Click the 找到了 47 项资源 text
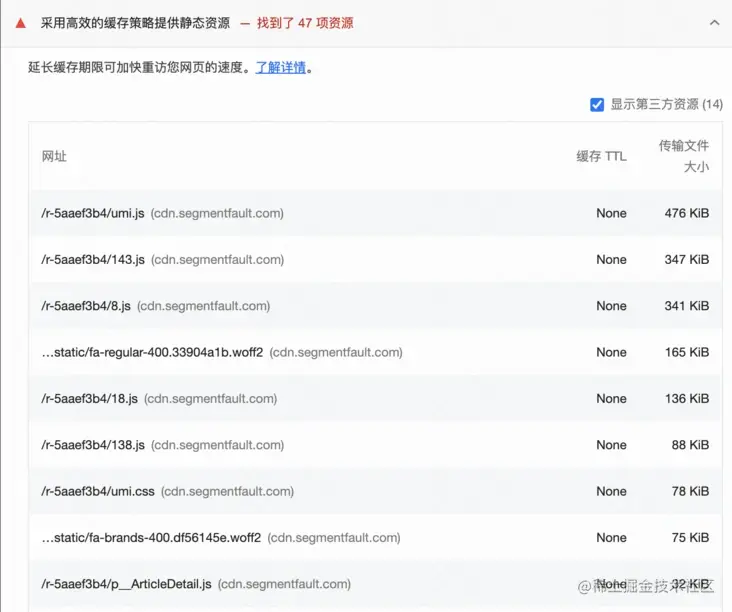732x612 pixels. pyautogui.click(x=305, y=23)
